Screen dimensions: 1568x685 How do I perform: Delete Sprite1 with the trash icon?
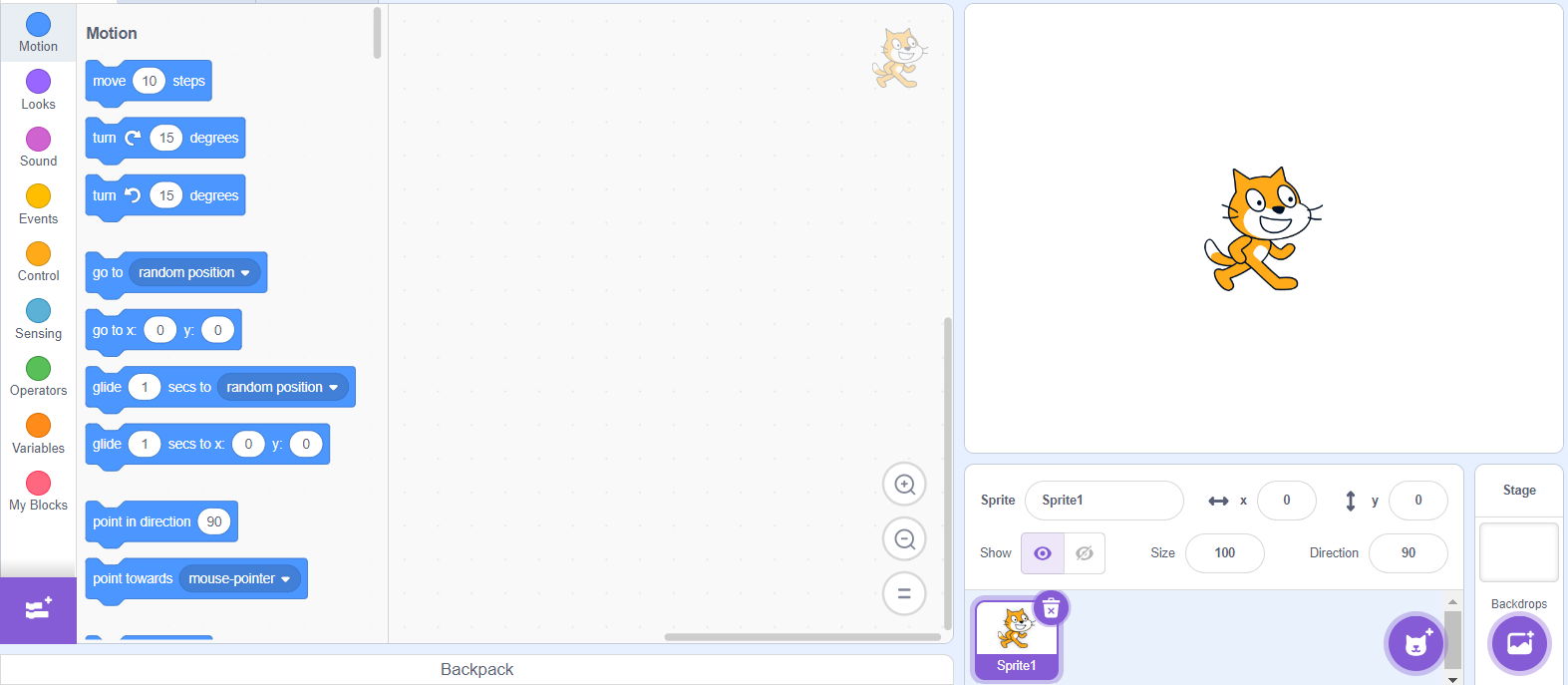(x=1051, y=608)
